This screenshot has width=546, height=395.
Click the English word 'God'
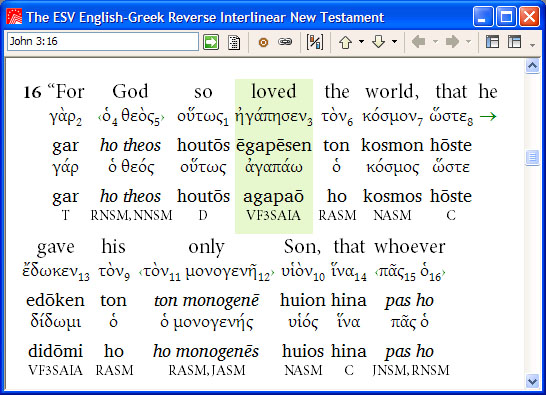[x=130, y=91]
